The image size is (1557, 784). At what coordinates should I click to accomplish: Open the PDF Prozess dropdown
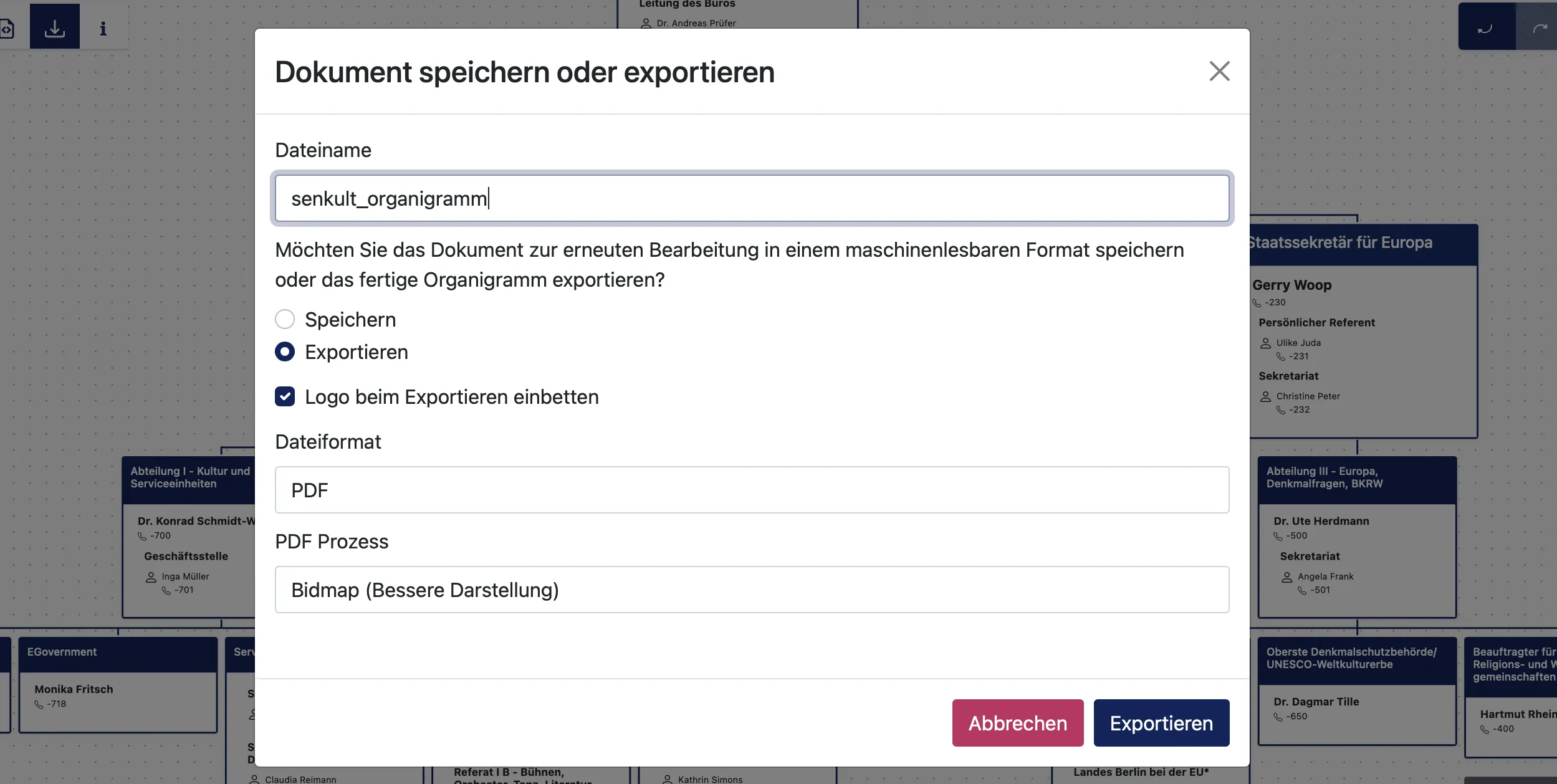coord(752,590)
